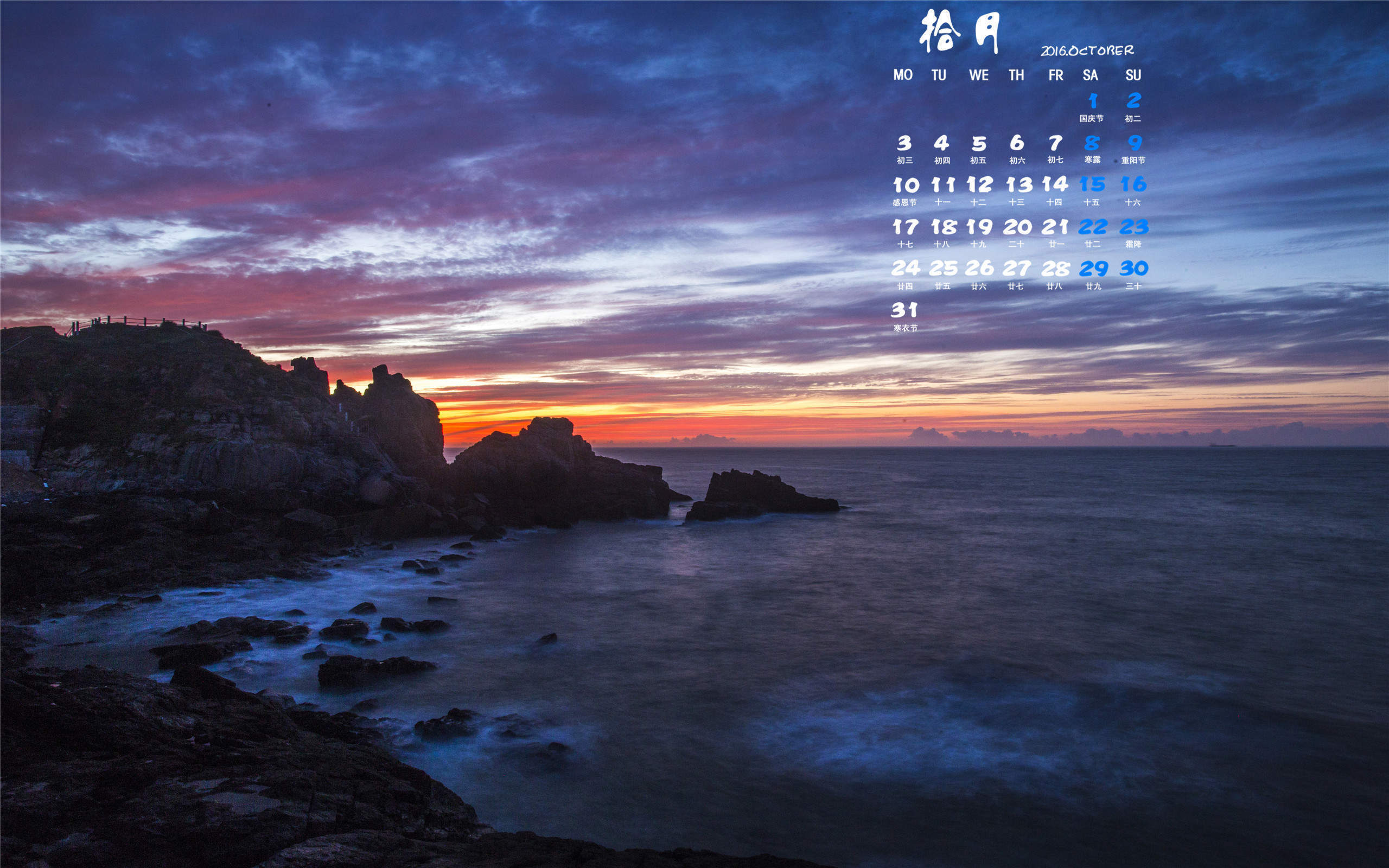Viewport: 1389px width, 868px height.
Task: Click date 27 on the calendar
Action: pos(1017,268)
